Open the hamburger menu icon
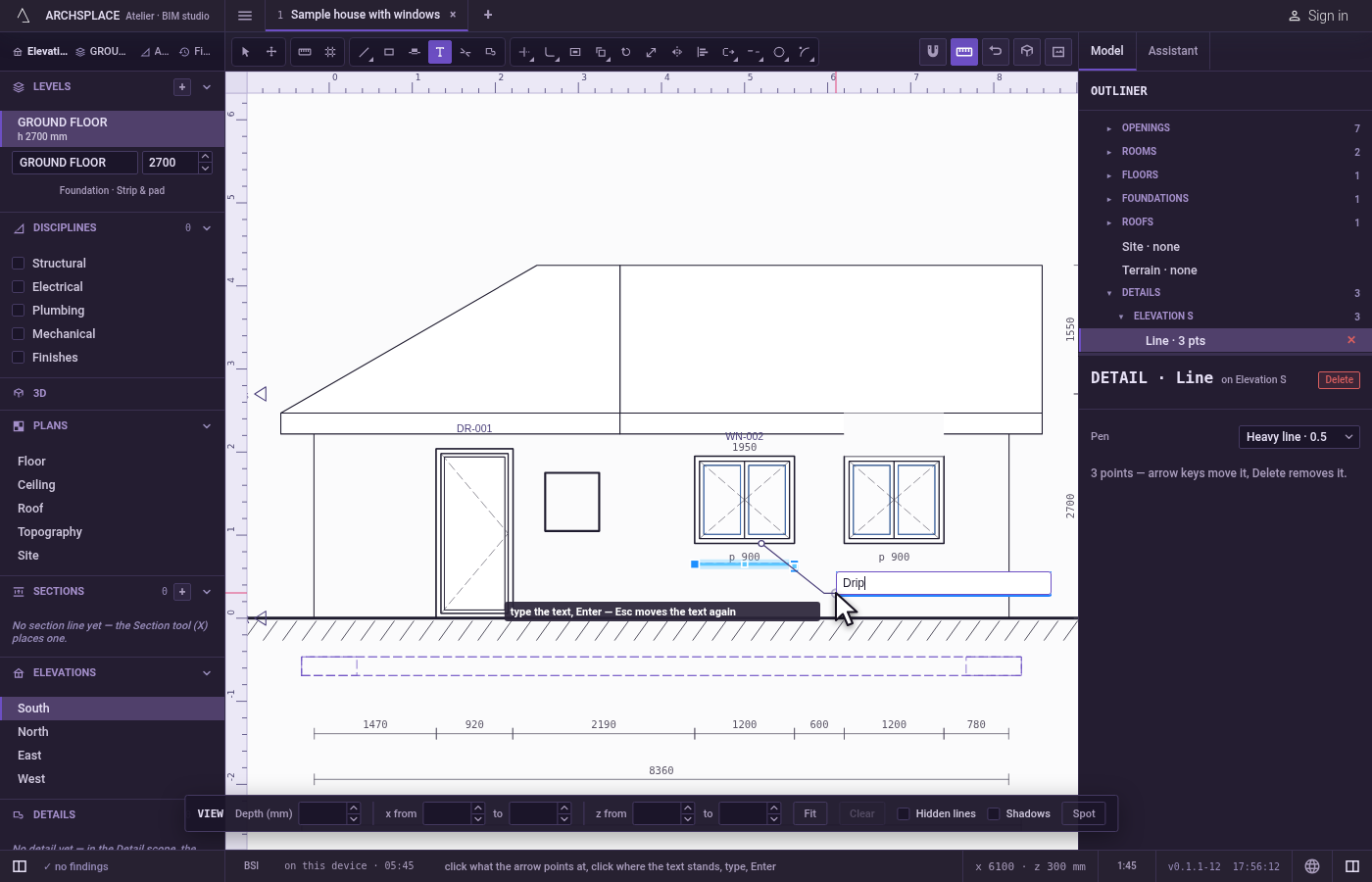Viewport: 1372px width, 882px height. click(245, 15)
